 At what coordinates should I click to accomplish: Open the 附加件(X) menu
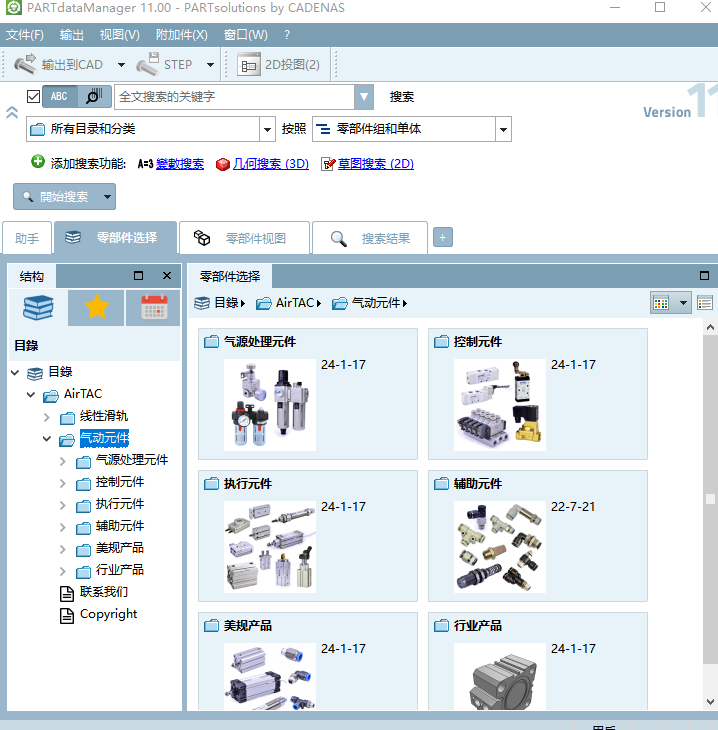181,35
